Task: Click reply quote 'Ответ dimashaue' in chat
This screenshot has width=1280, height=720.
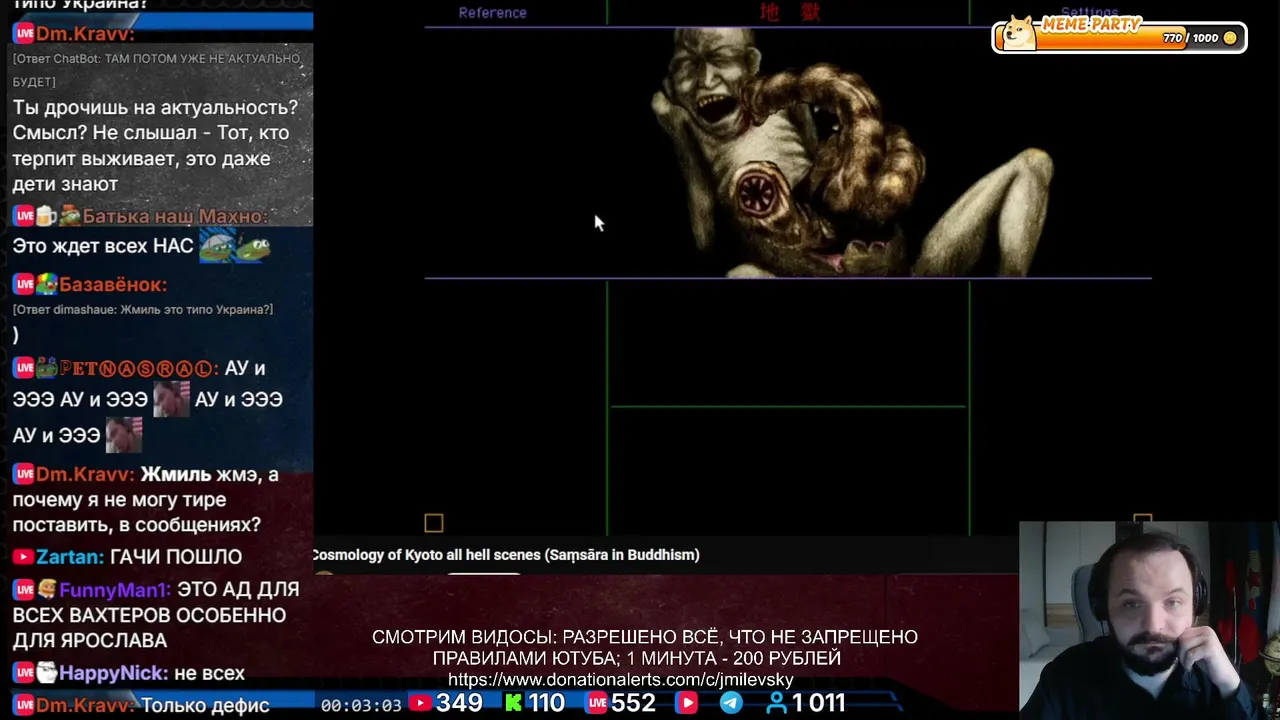Action: tap(143, 310)
